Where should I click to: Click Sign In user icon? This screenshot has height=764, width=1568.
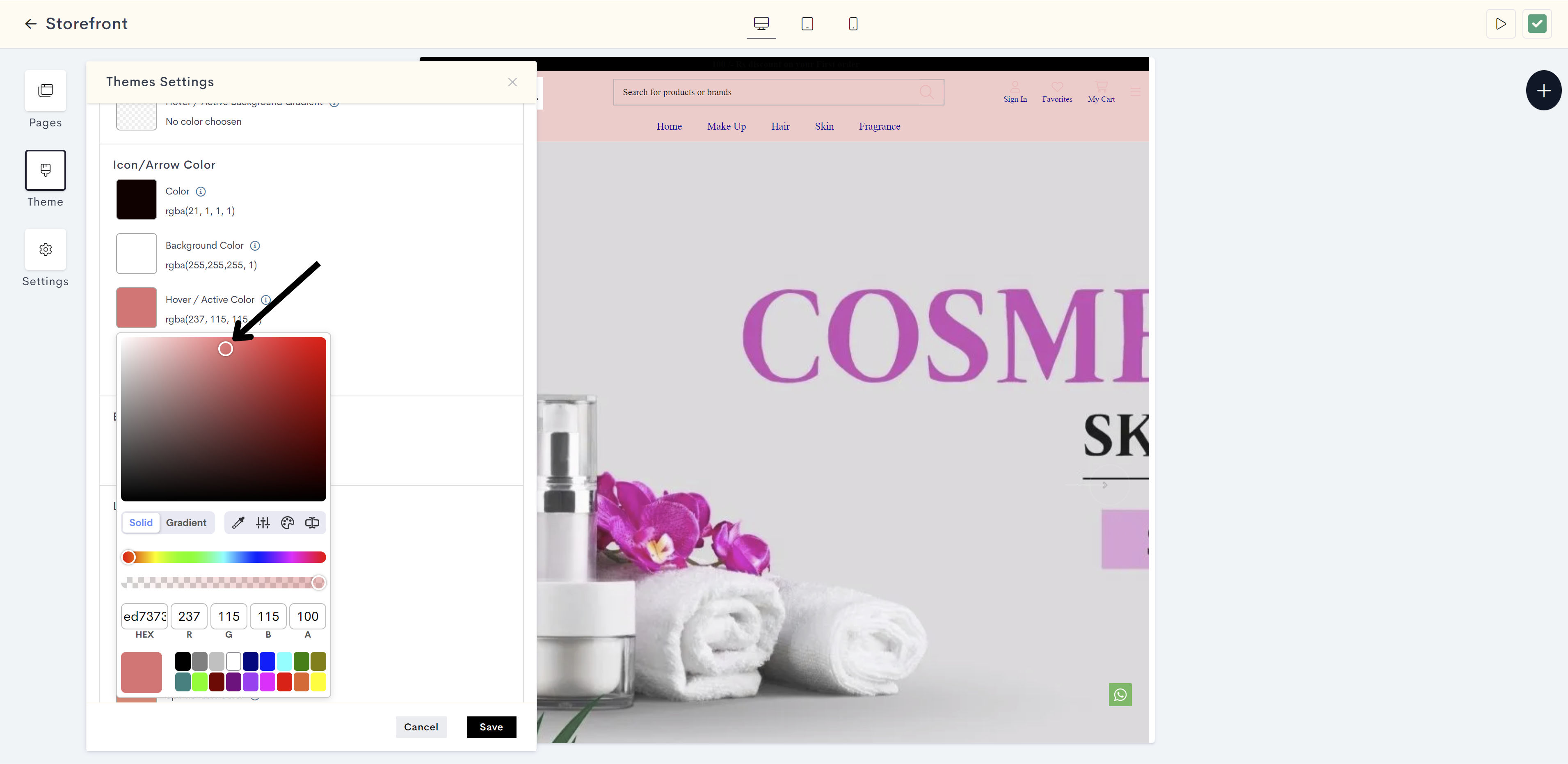1015,87
